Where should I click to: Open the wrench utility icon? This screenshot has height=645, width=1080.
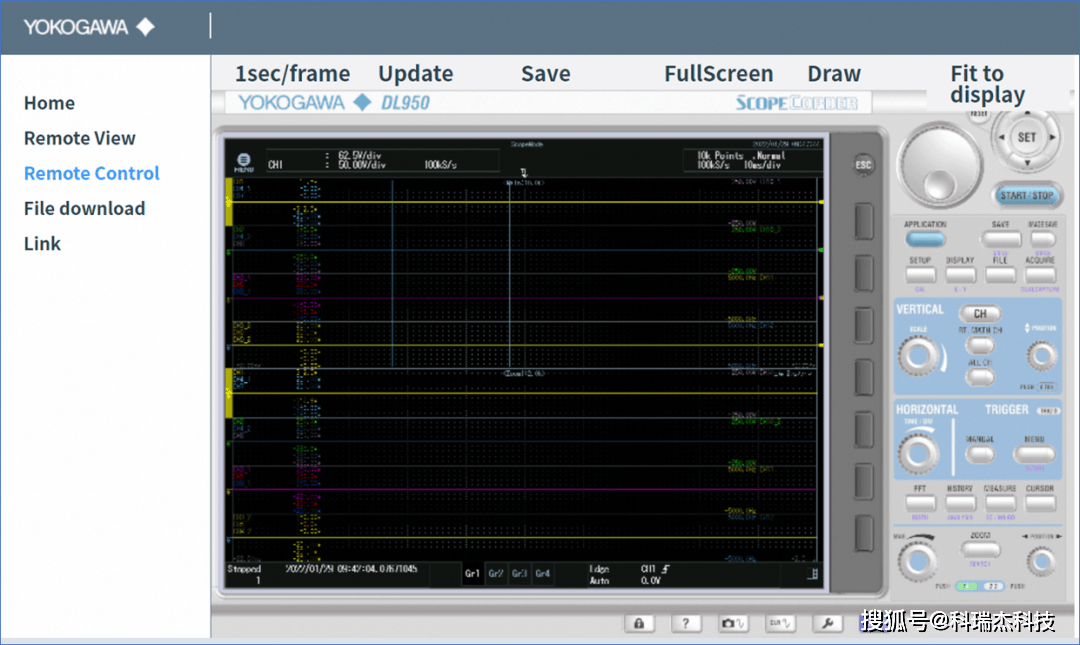point(827,623)
